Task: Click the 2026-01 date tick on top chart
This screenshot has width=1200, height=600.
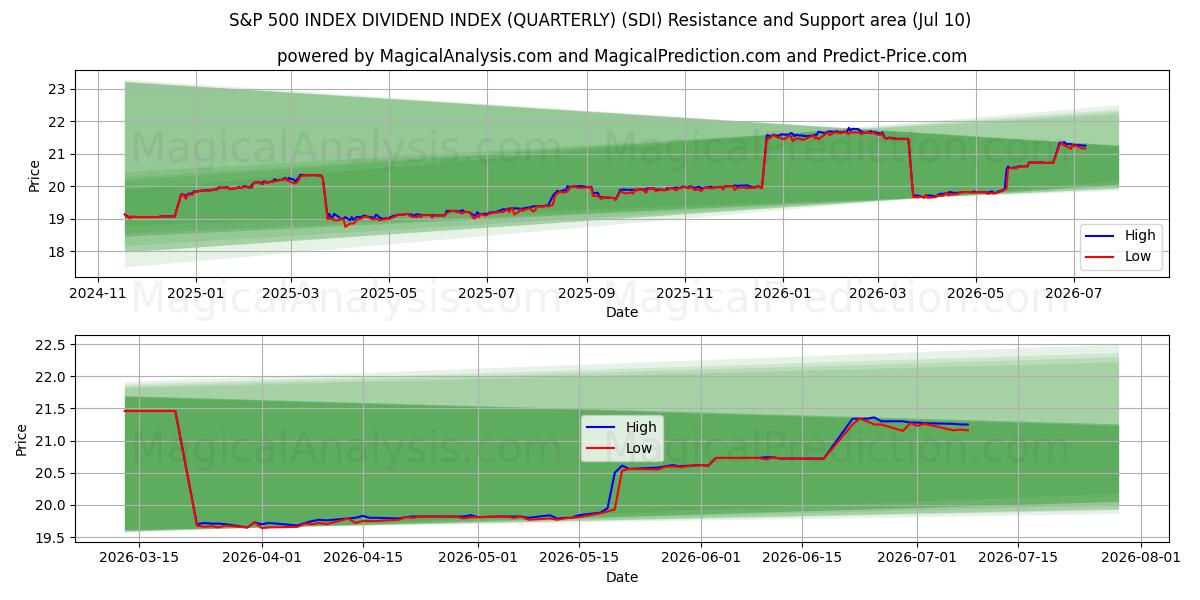Action: [x=782, y=295]
